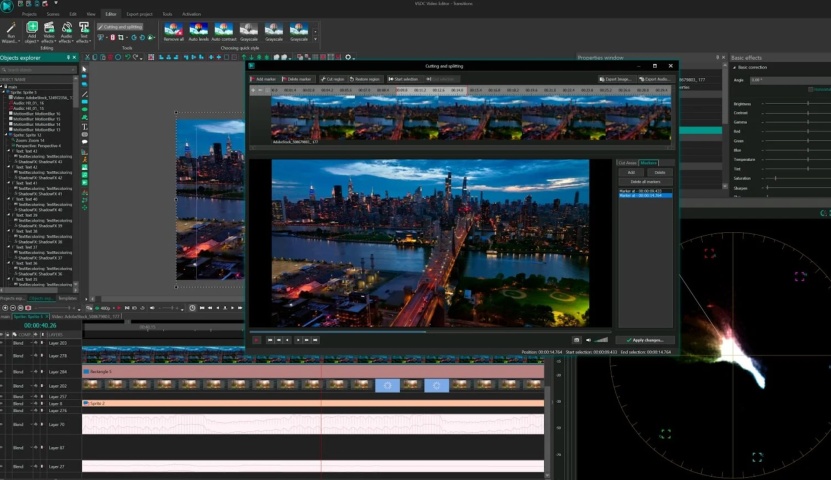Click Add button in Markers panel

click(x=631, y=172)
